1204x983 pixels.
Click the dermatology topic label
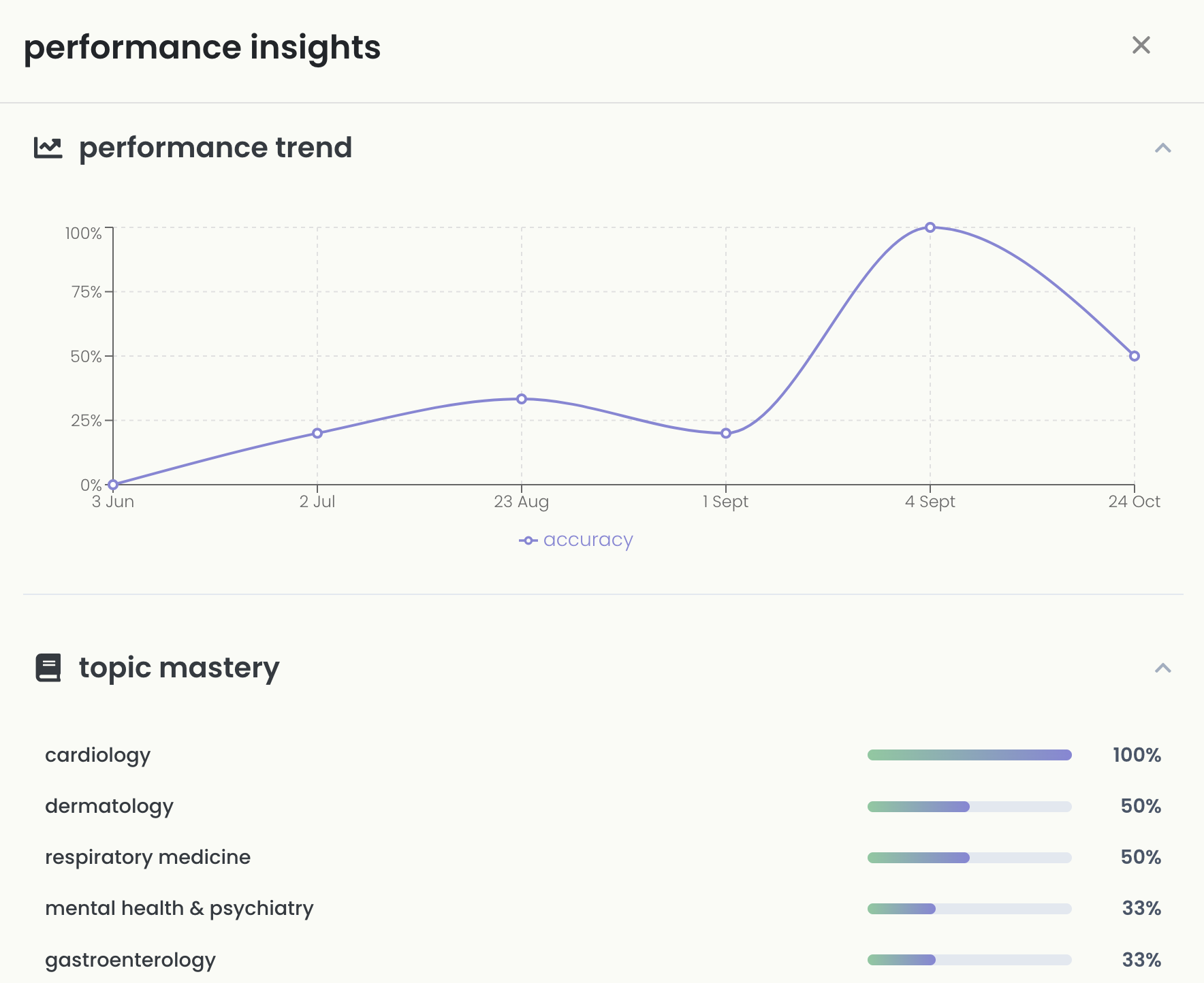109,806
